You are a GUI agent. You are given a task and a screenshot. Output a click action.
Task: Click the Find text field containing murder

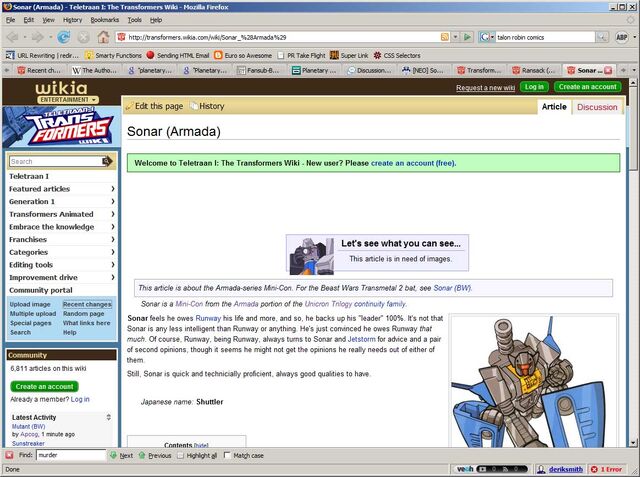pyautogui.click(x=71, y=455)
